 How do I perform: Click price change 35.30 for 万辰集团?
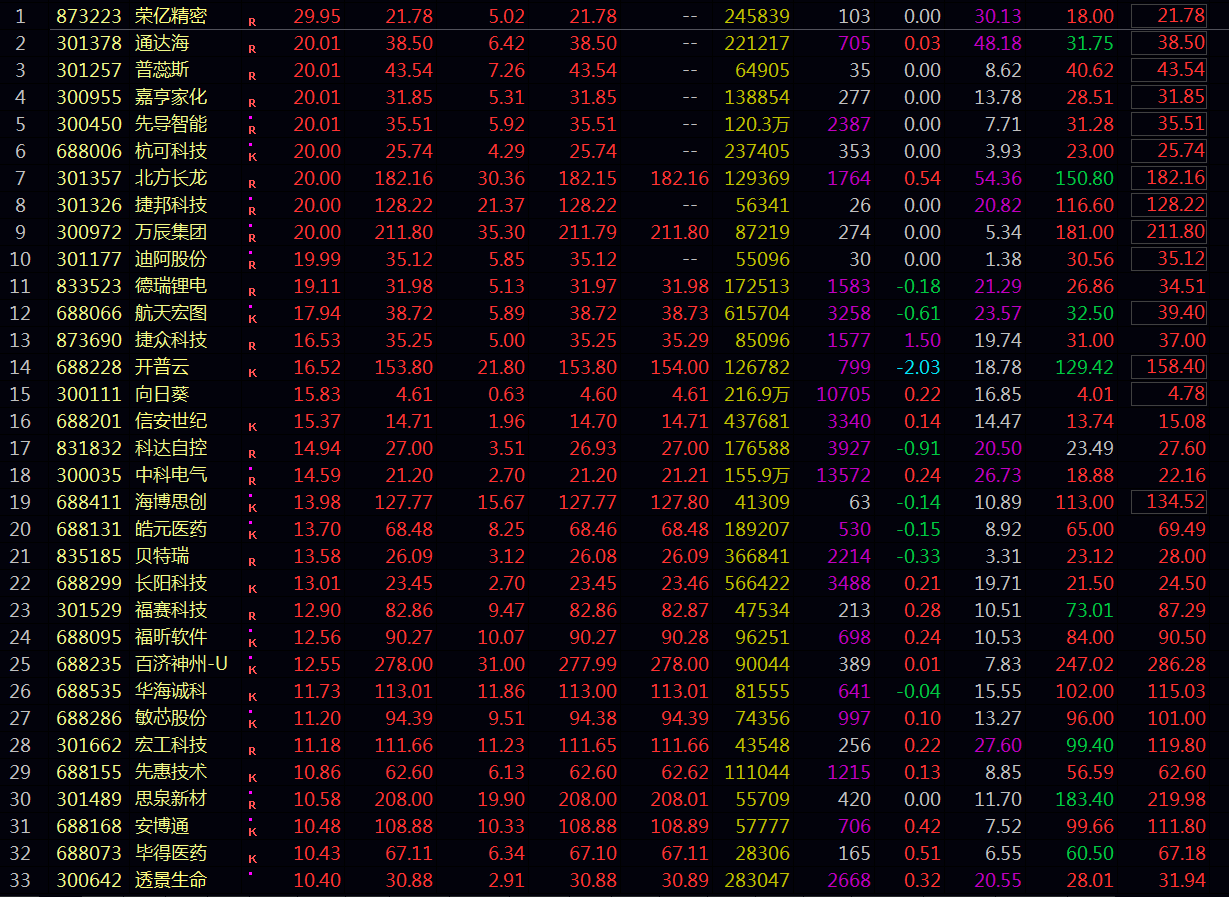501,232
